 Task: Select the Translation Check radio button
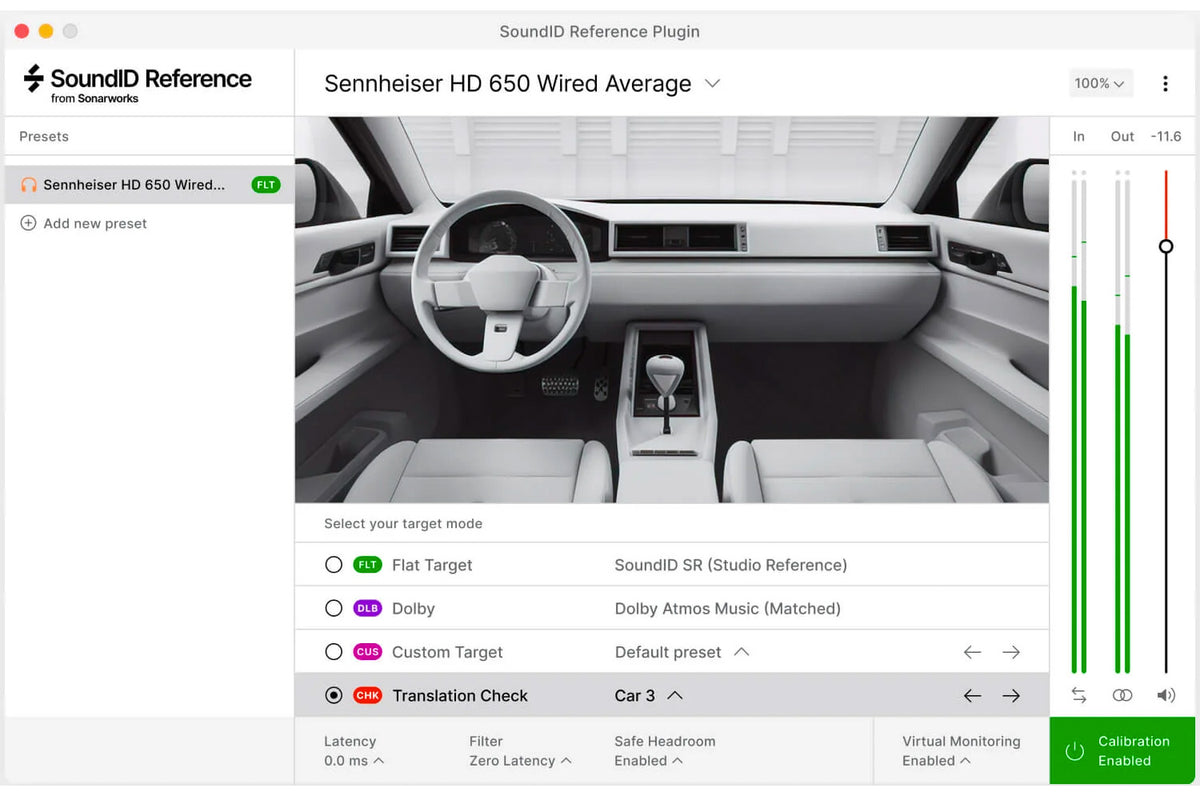tap(334, 695)
